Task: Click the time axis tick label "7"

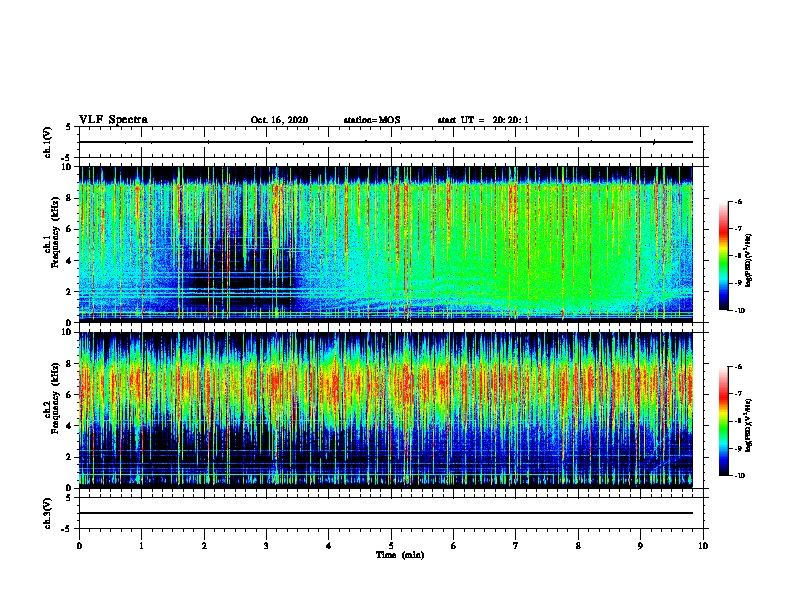Action: [516, 546]
